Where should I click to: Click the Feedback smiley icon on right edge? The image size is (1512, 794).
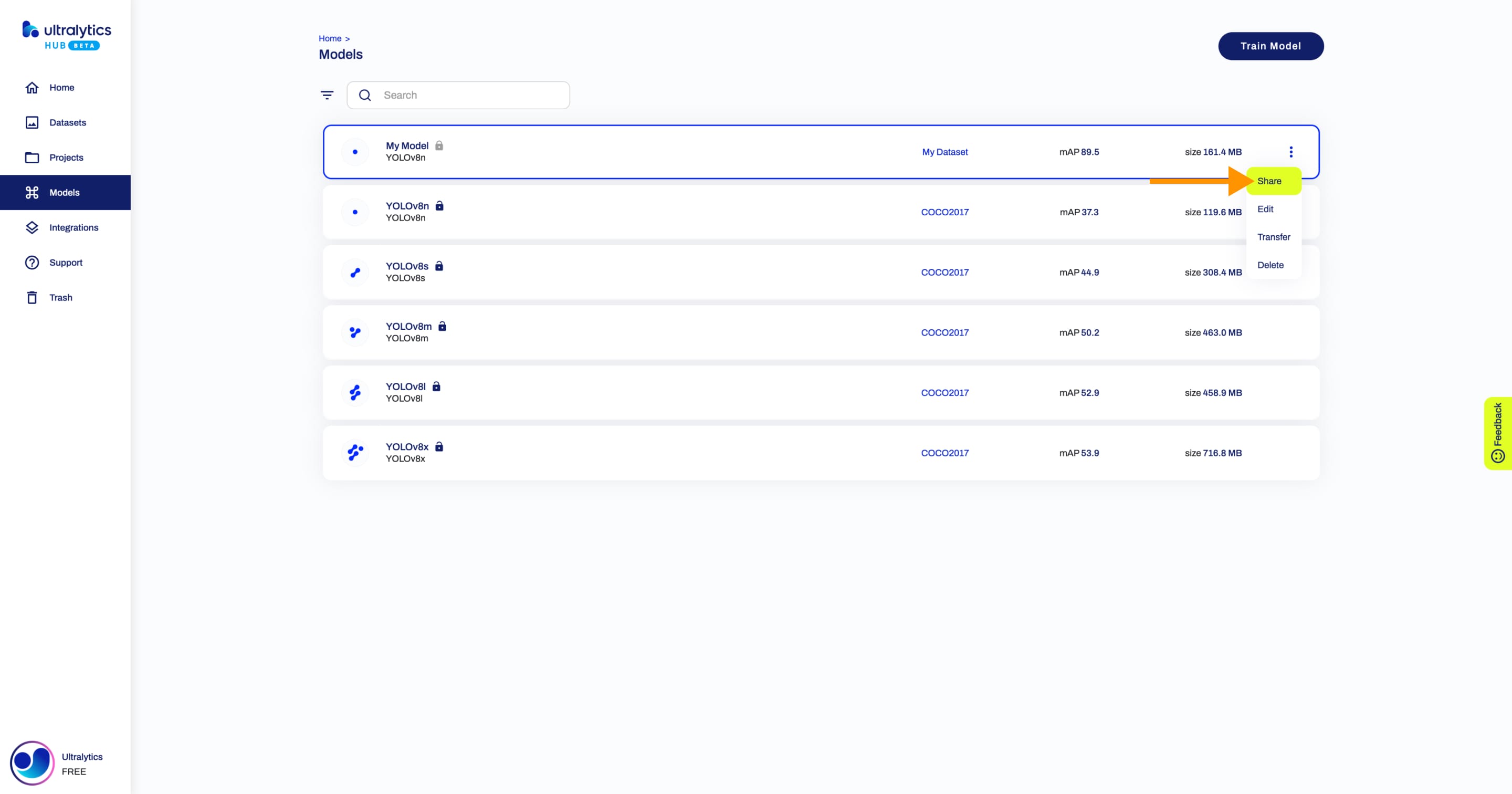pos(1500,456)
